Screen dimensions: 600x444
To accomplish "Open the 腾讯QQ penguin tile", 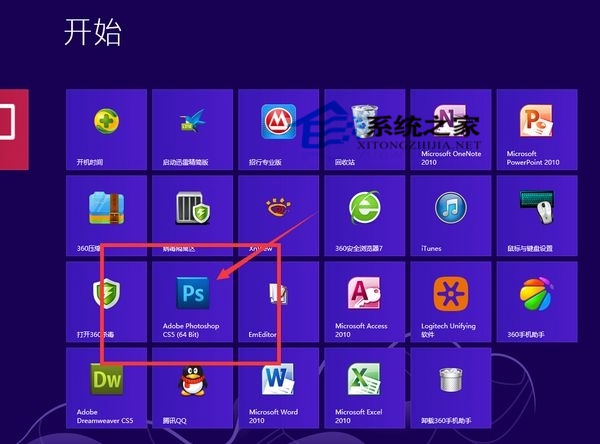I will pyautogui.click(x=192, y=386).
